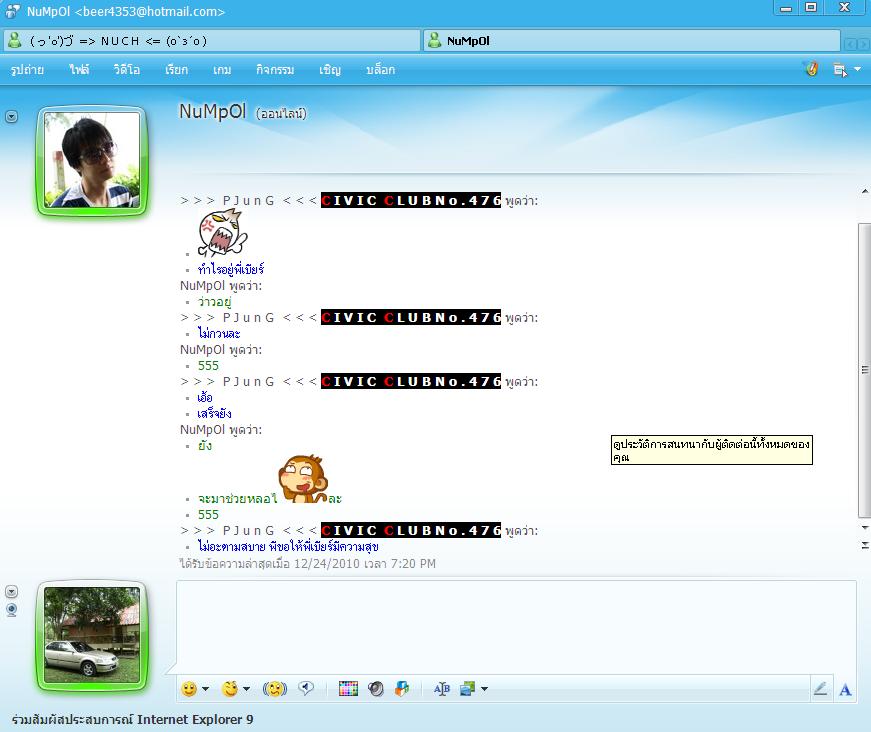Open the show-menu dropdown at top right
Screen dimensions: 871x732
847,70
